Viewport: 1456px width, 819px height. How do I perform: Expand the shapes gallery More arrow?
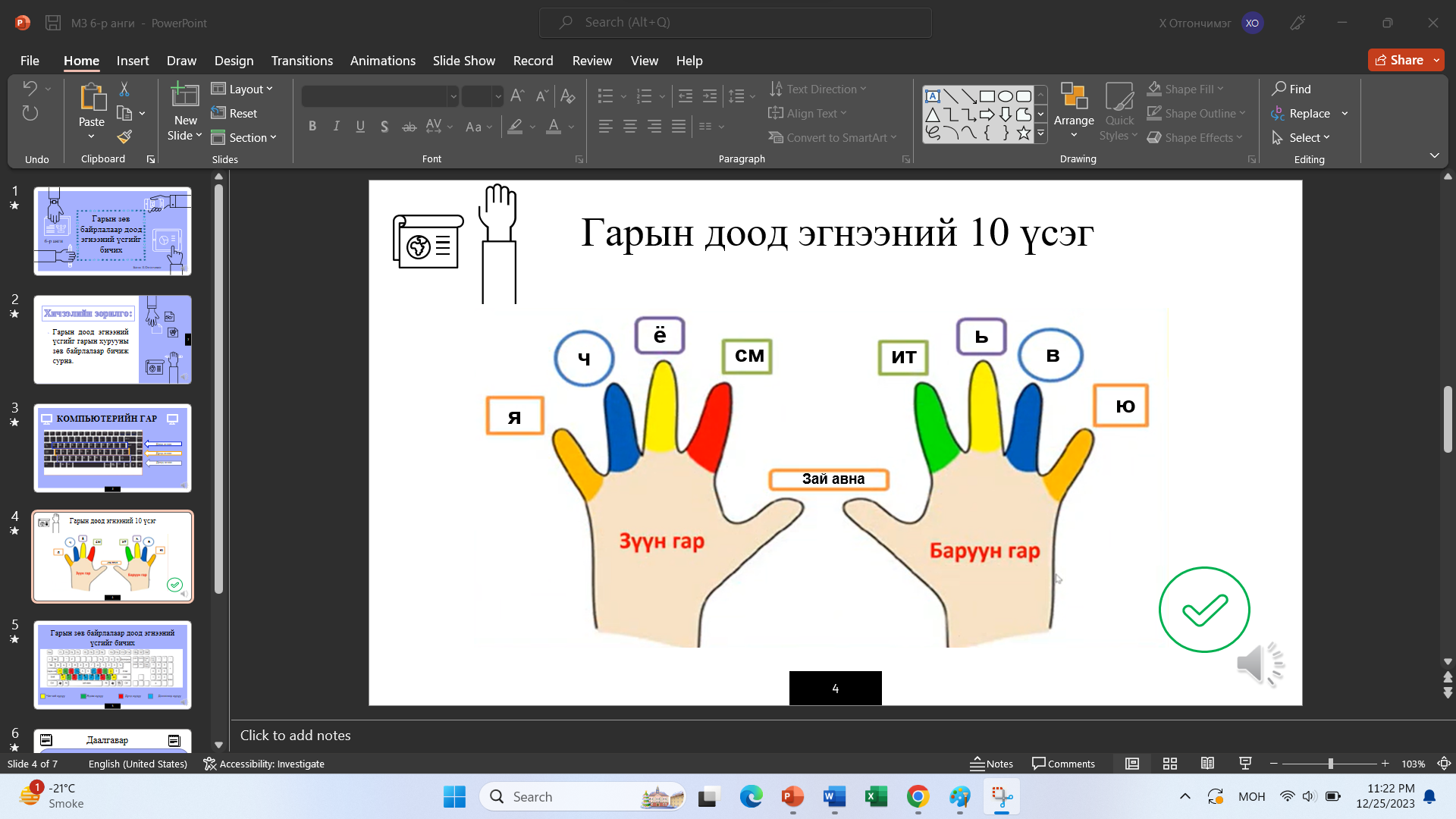pyautogui.click(x=1040, y=133)
